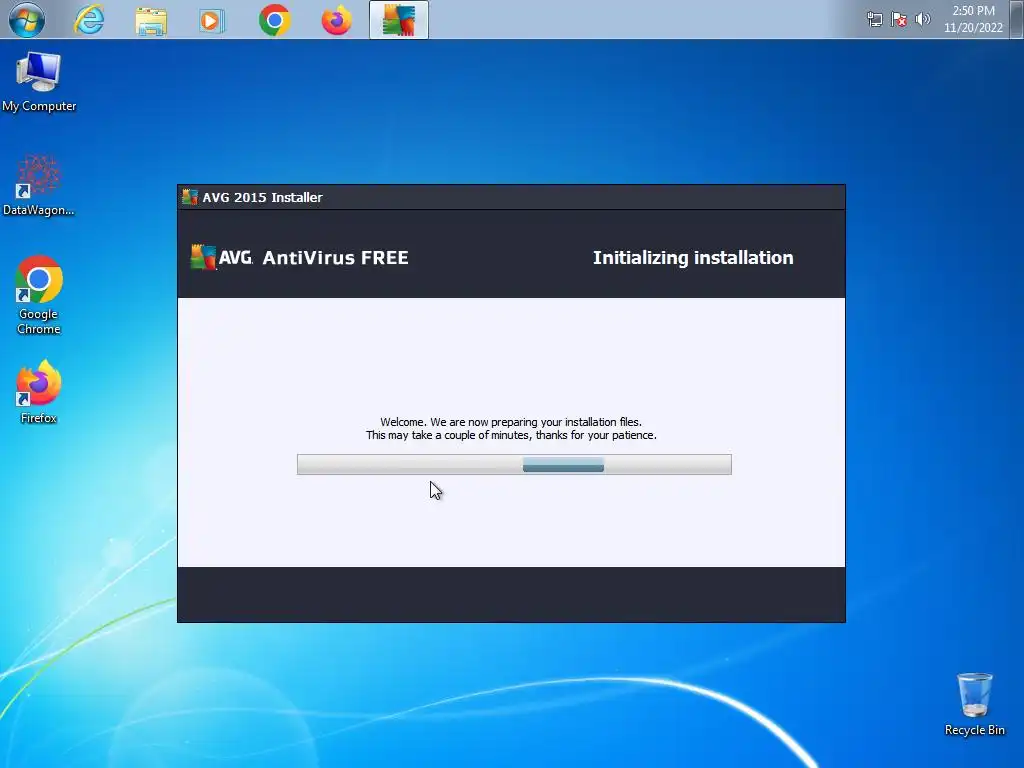Image resolution: width=1024 pixels, height=768 pixels.
Task: Click the network tray icon
Action: point(874,20)
